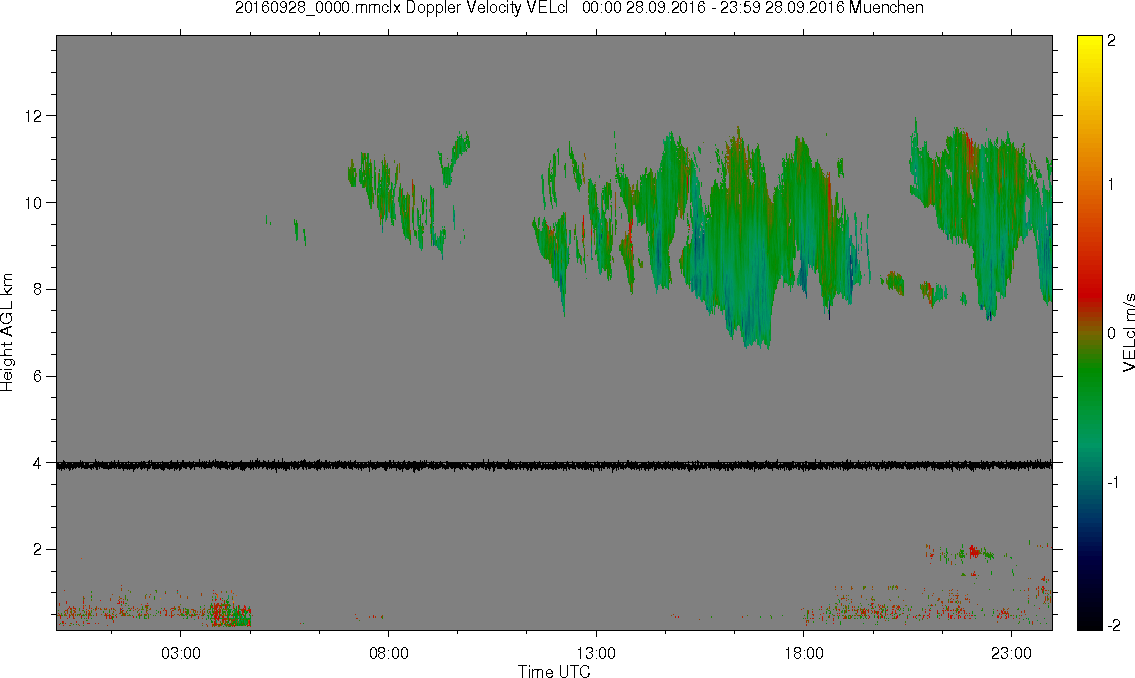Click the 'VELcl m/s' colorbar title
This screenshot has height=678, width=1135.
tap(1128, 332)
